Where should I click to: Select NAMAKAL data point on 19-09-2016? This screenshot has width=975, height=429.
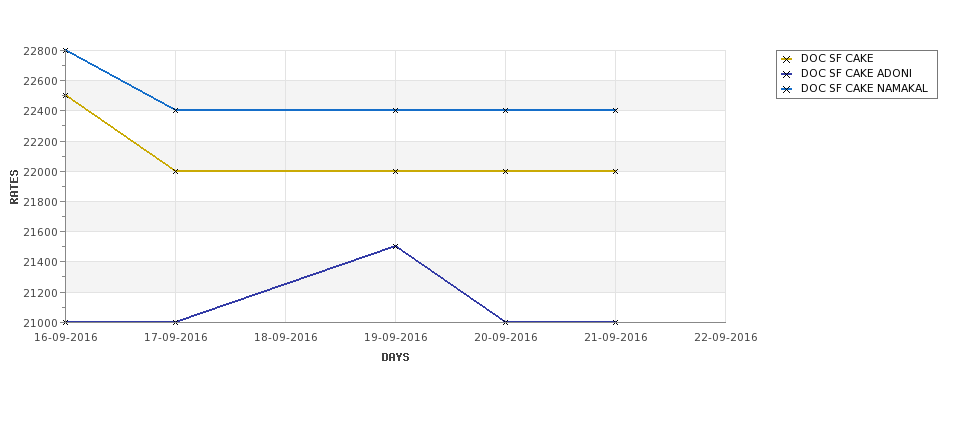[x=395, y=110]
